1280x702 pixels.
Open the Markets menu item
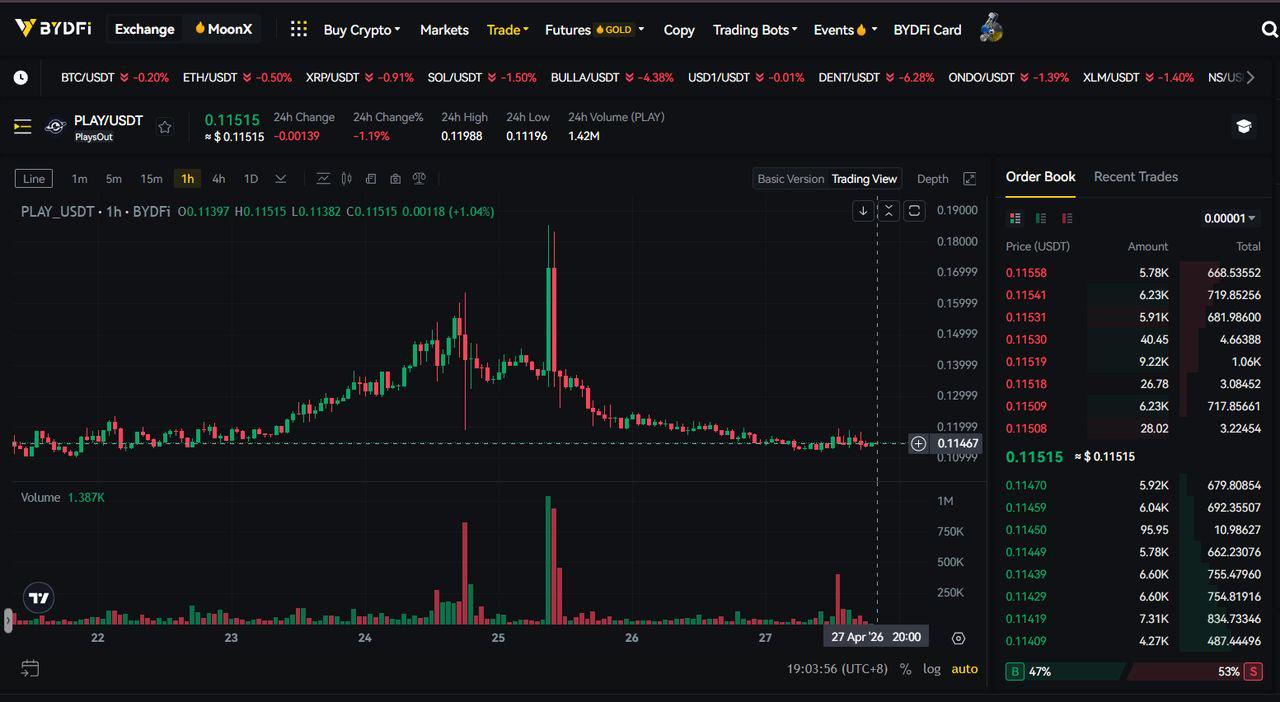point(444,30)
